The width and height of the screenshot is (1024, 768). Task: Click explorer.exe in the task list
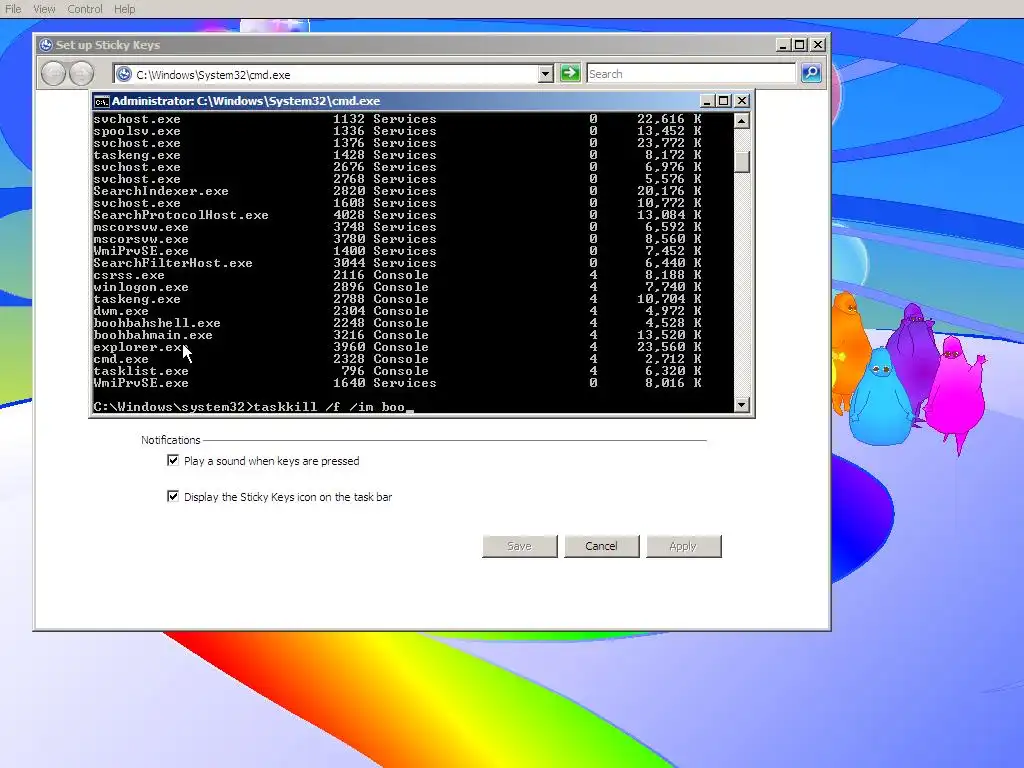click(x=141, y=347)
